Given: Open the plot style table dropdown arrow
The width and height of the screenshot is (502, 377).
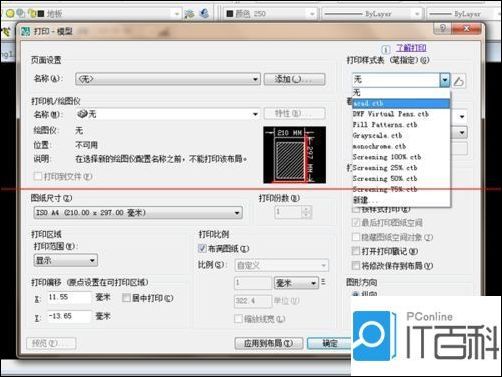Looking at the screenshot, I should click(x=445, y=80).
